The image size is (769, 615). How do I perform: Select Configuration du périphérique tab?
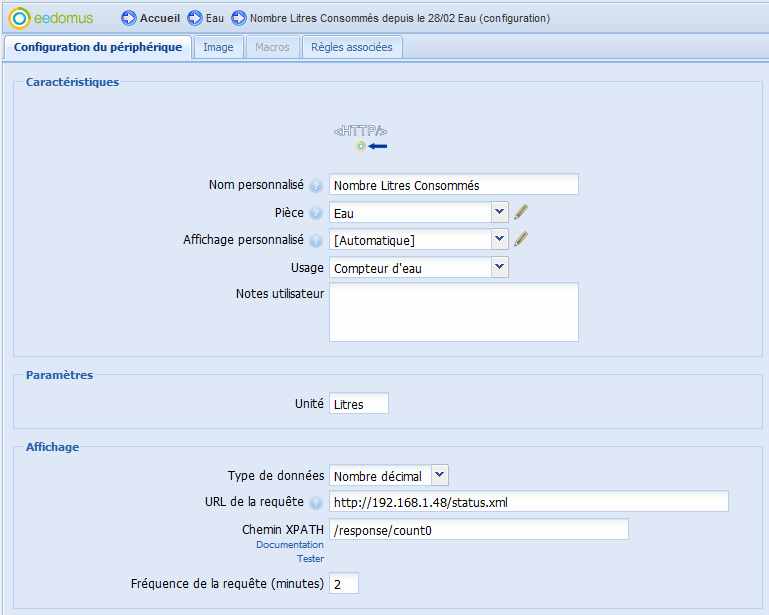pyautogui.click(x=98, y=47)
